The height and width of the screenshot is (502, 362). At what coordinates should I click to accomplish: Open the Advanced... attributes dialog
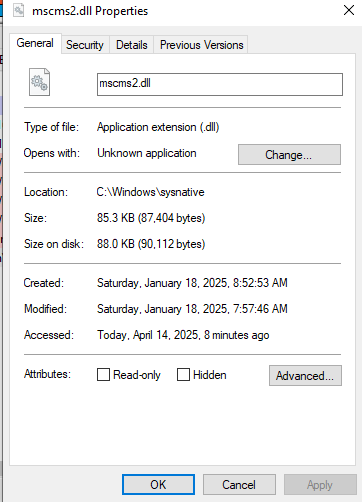coord(305,376)
